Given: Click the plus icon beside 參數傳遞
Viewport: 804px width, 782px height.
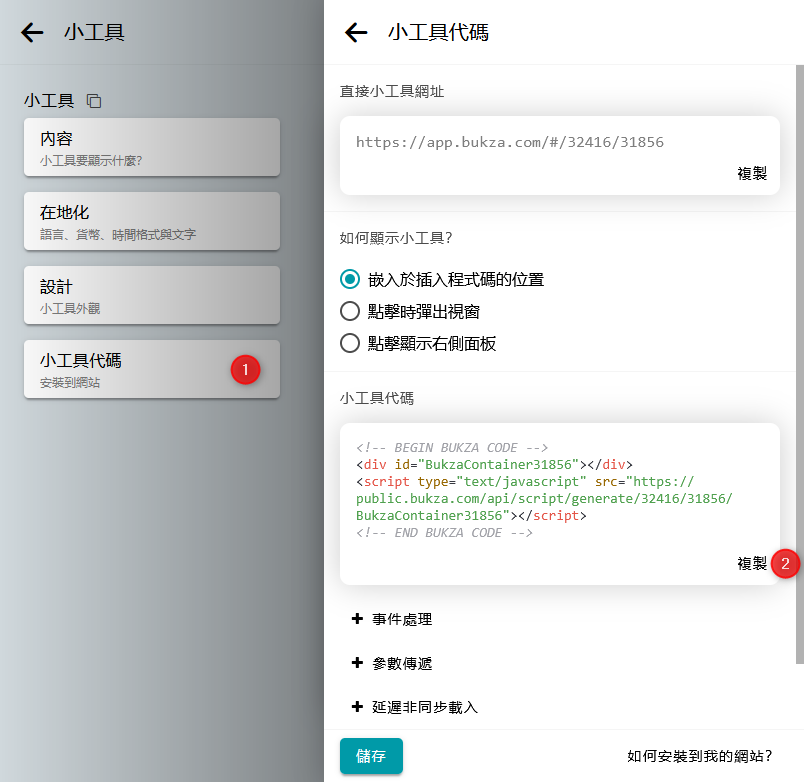Looking at the screenshot, I should coord(357,663).
